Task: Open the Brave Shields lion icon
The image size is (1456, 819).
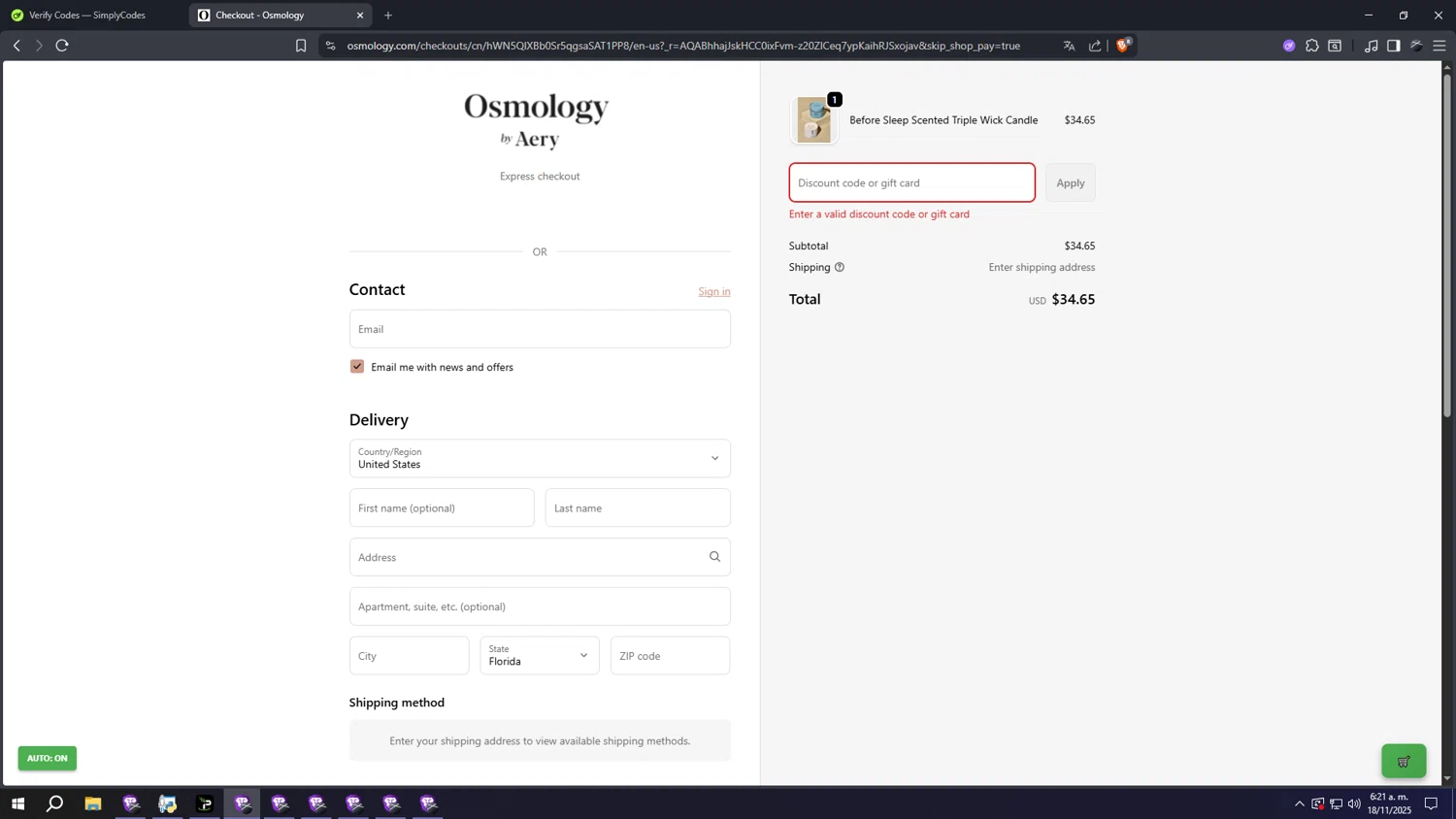Action: point(1123,45)
